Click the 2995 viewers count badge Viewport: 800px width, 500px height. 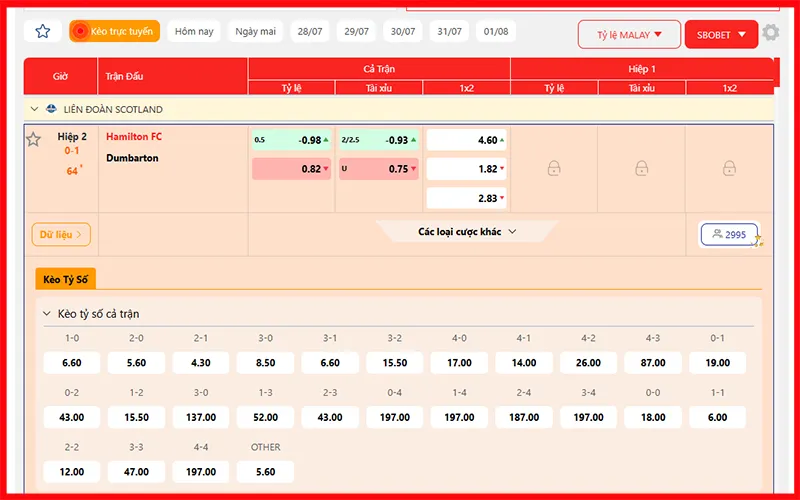click(x=729, y=235)
